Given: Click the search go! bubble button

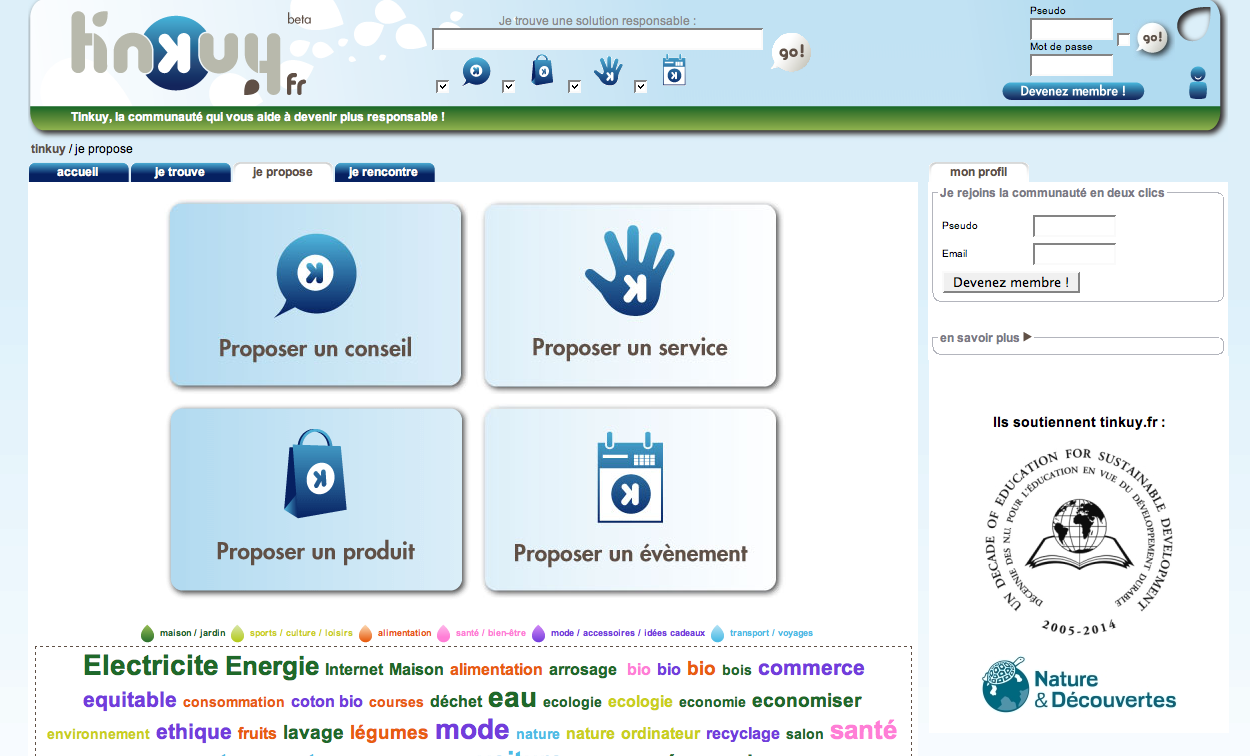Looking at the screenshot, I should [790, 53].
